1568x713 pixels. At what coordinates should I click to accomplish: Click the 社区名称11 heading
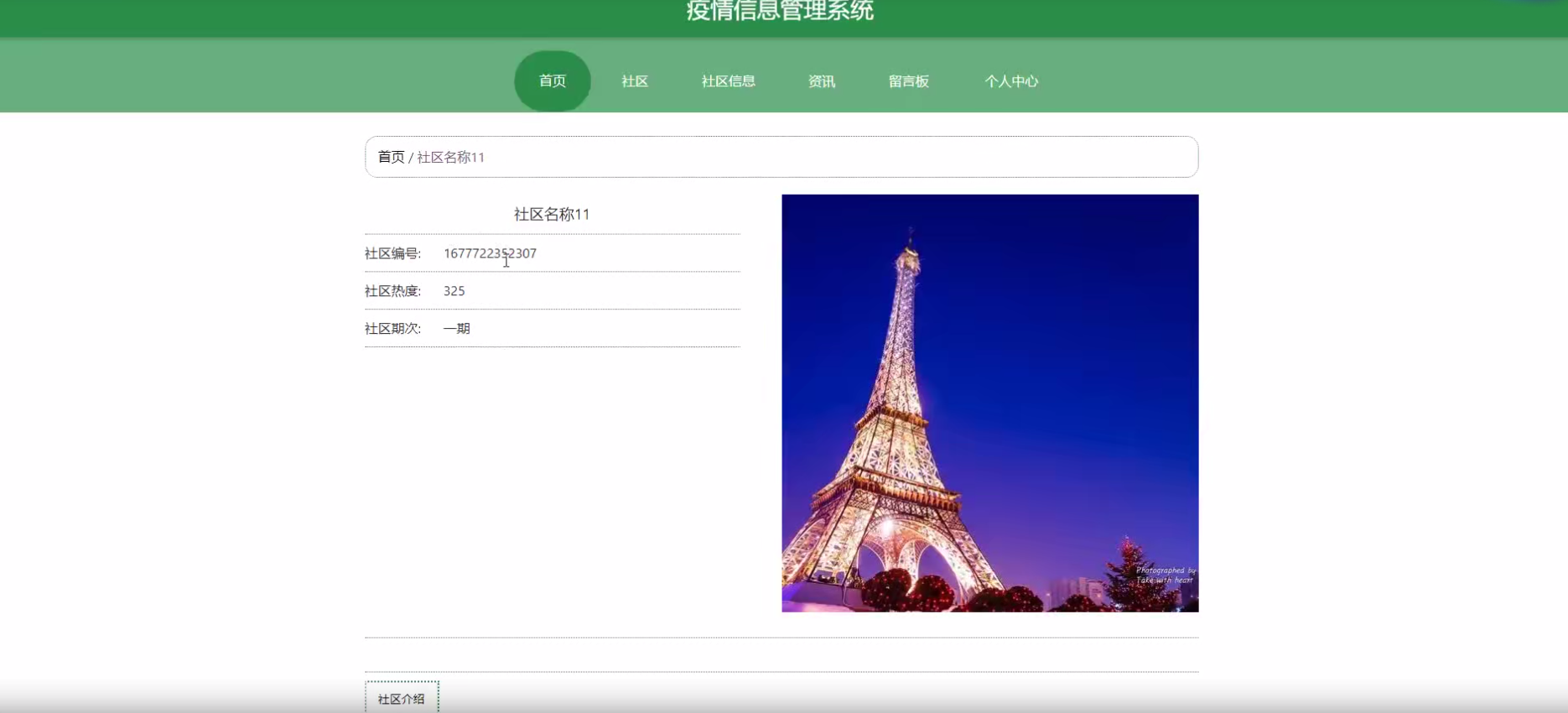(552, 214)
